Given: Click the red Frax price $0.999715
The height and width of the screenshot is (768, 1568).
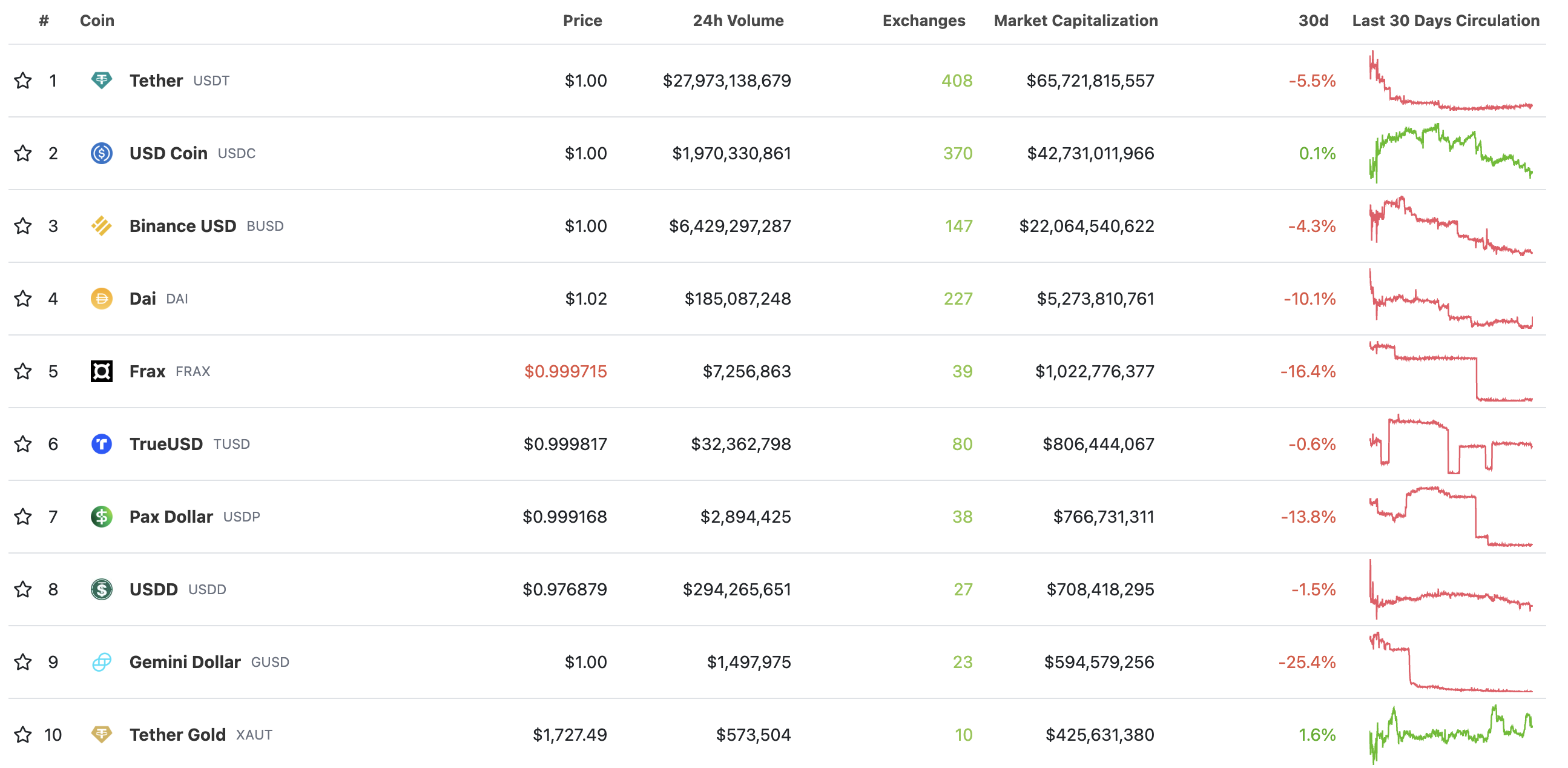Looking at the screenshot, I should click(x=565, y=371).
